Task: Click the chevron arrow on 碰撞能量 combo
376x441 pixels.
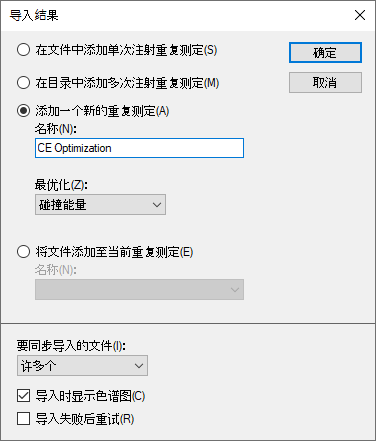Action: click(x=157, y=205)
